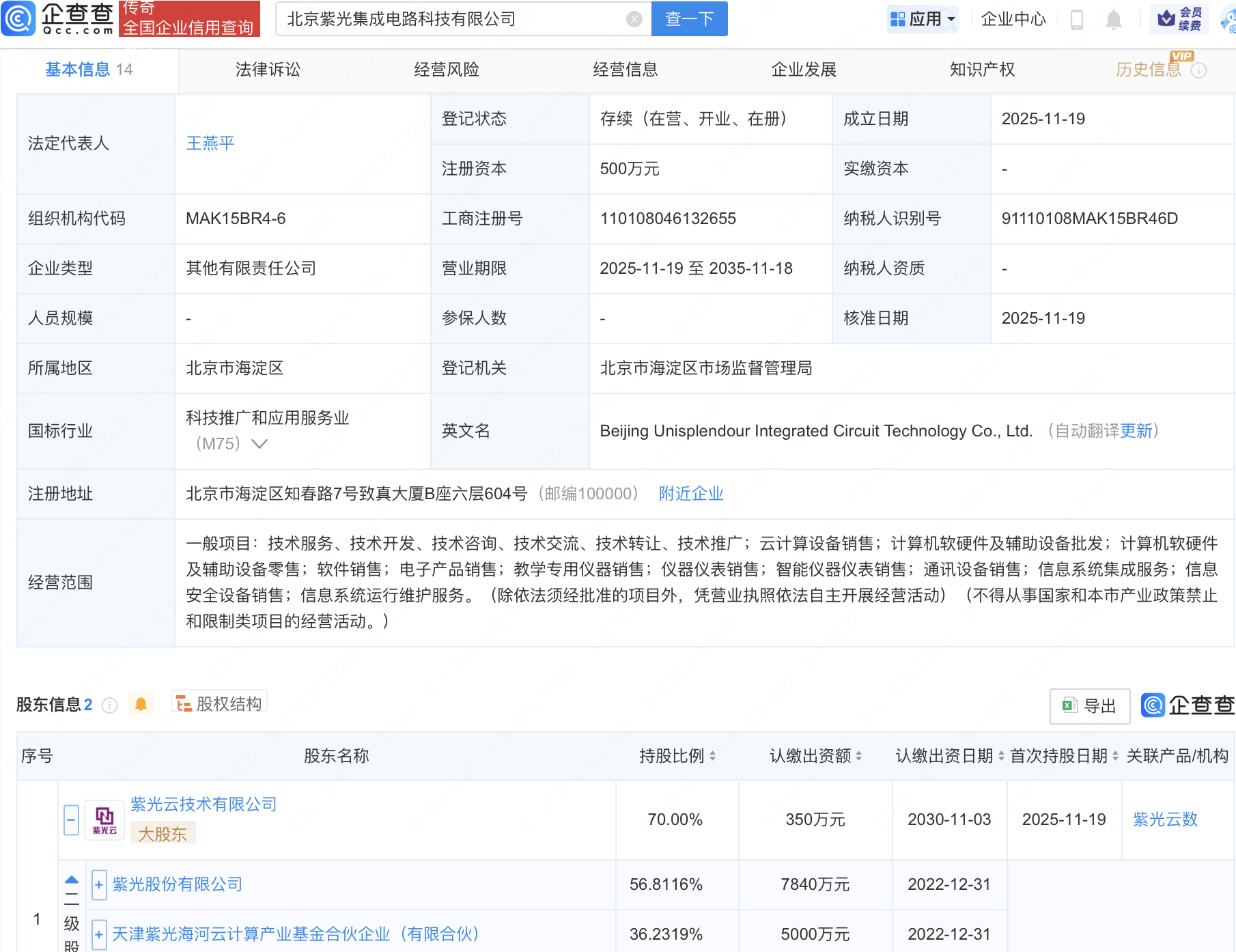Expand the 天津紫光海河云计算产业基金 row
This screenshot has width=1236, height=952.
(99, 934)
